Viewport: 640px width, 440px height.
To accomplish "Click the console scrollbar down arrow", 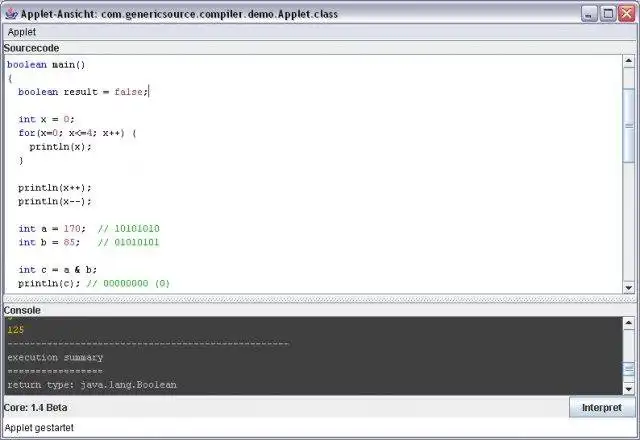I will click(629, 389).
